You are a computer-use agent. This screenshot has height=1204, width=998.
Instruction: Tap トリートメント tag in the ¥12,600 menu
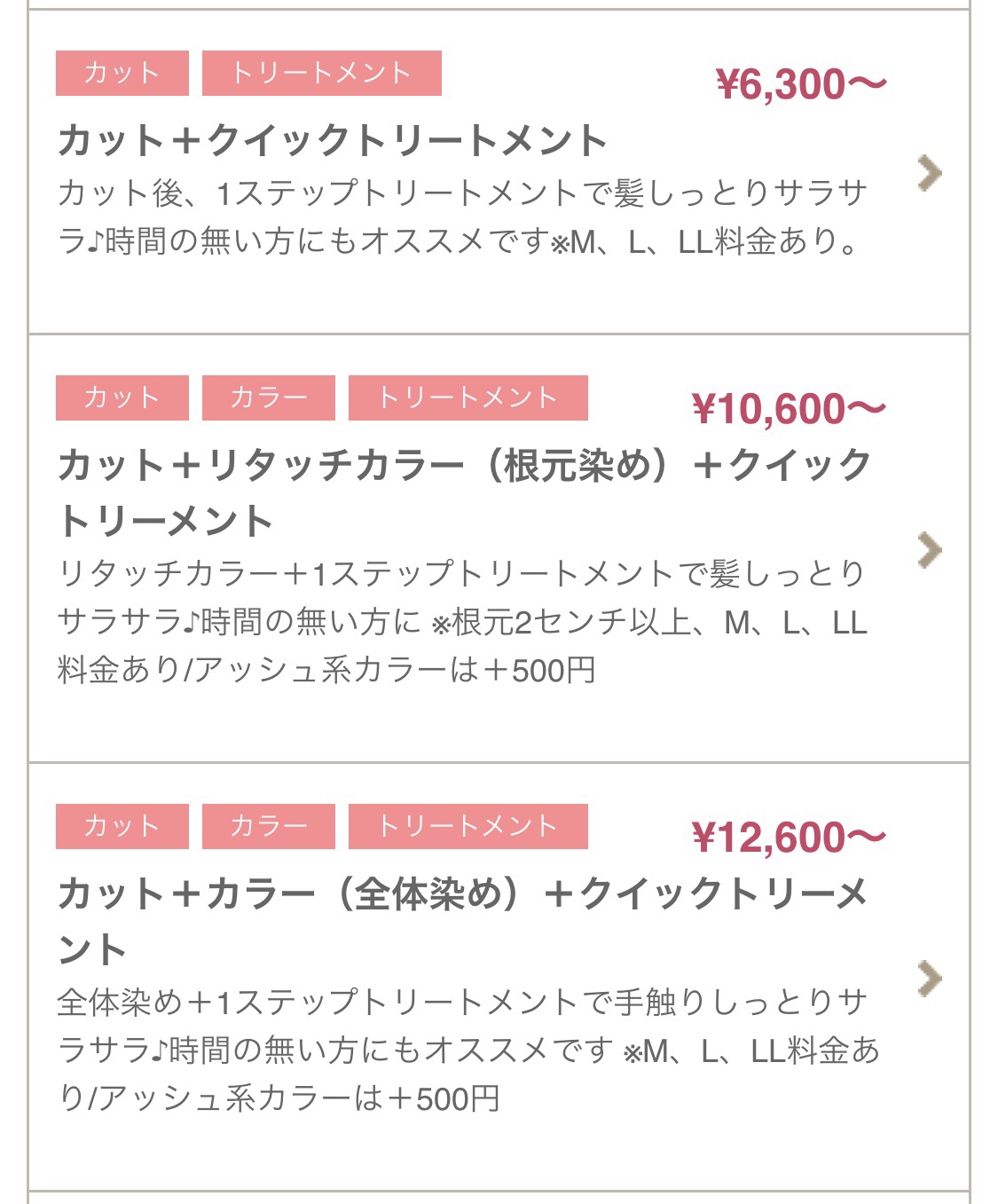pos(468,826)
